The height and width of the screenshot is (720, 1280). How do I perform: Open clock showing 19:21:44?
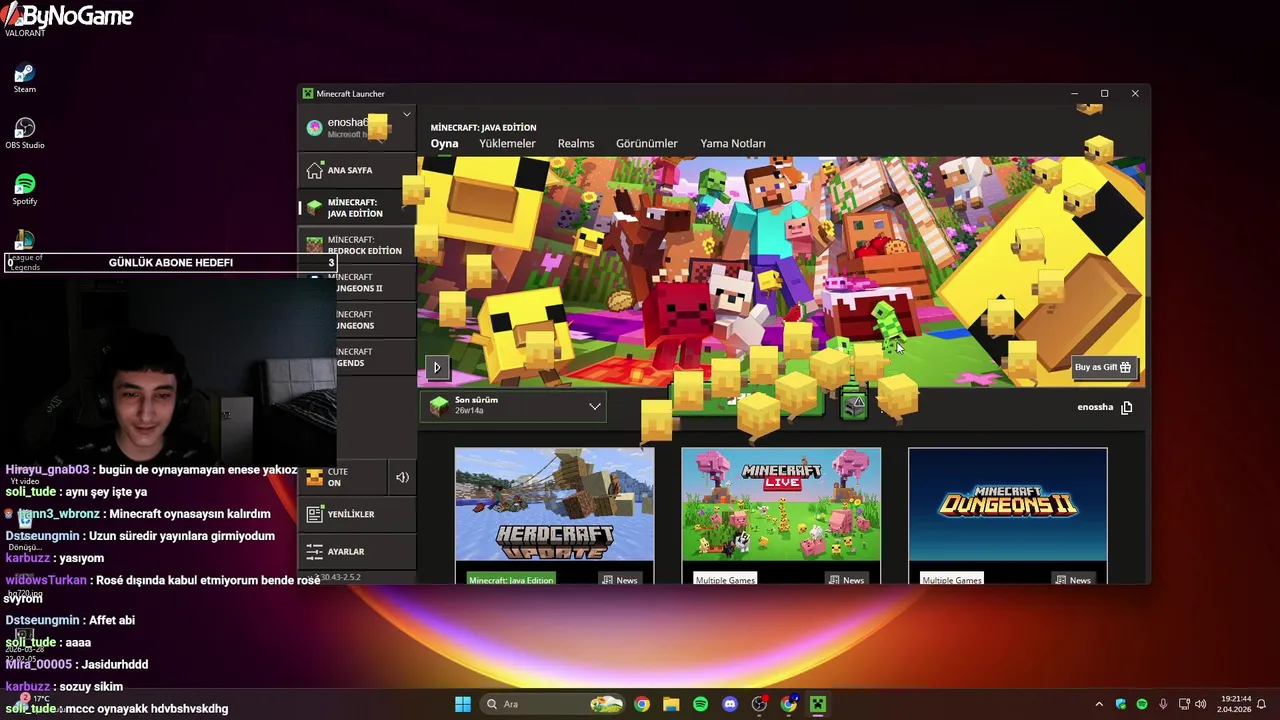[1235, 704]
